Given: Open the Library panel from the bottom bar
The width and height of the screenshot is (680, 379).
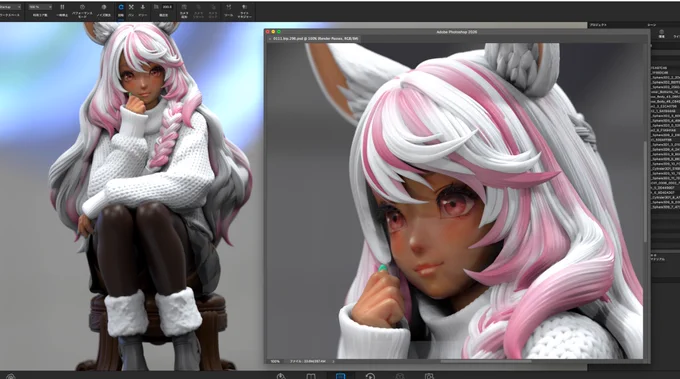Looking at the screenshot, I should (x=311, y=376).
